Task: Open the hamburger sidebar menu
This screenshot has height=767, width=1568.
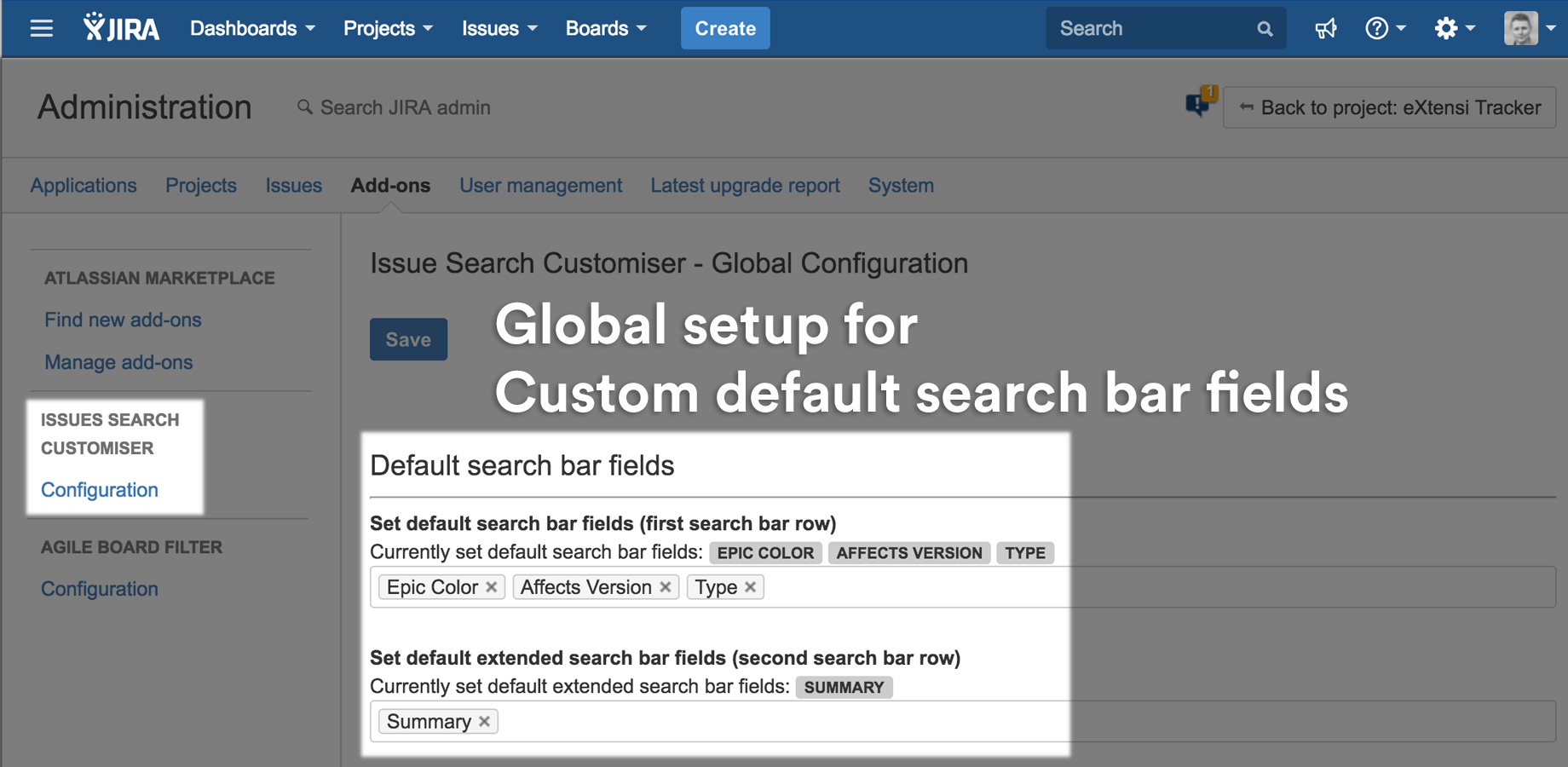Action: (x=41, y=28)
